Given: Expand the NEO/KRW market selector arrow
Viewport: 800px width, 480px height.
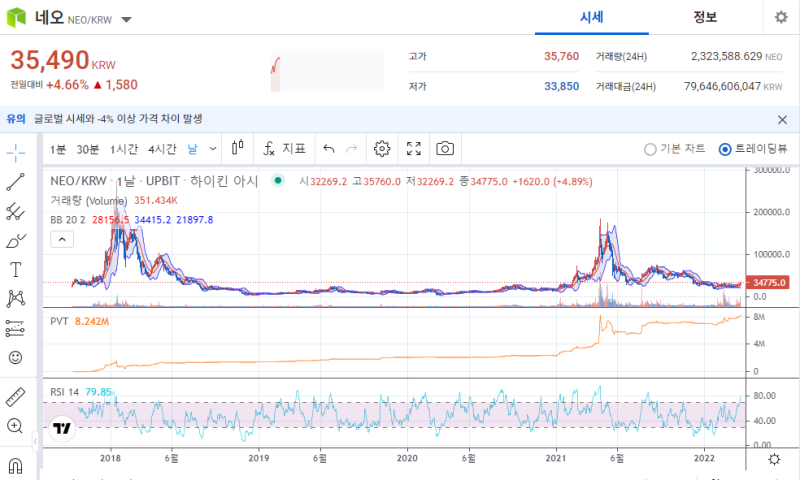Looking at the screenshot, I should pyautogui.click(x=127, y=20).
